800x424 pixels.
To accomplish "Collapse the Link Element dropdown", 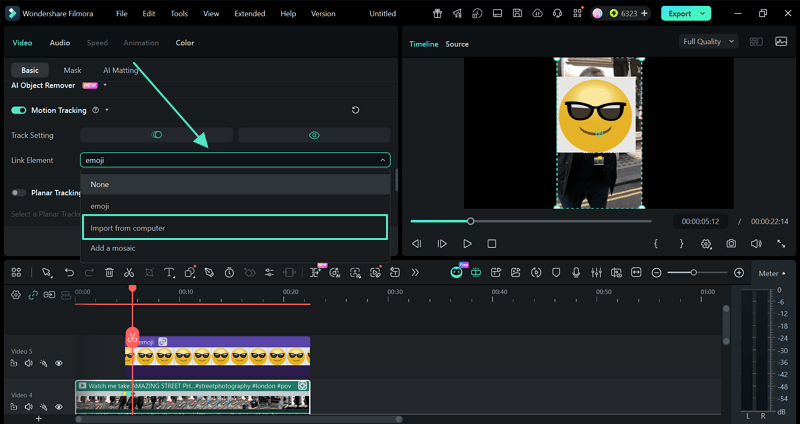I will 382,160.
